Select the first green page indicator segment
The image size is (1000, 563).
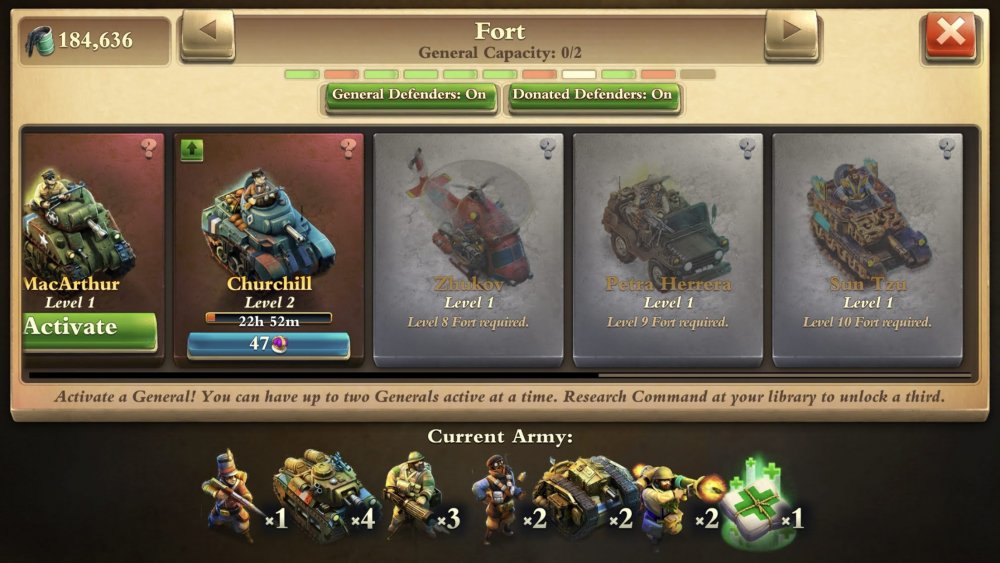[302, 75]
